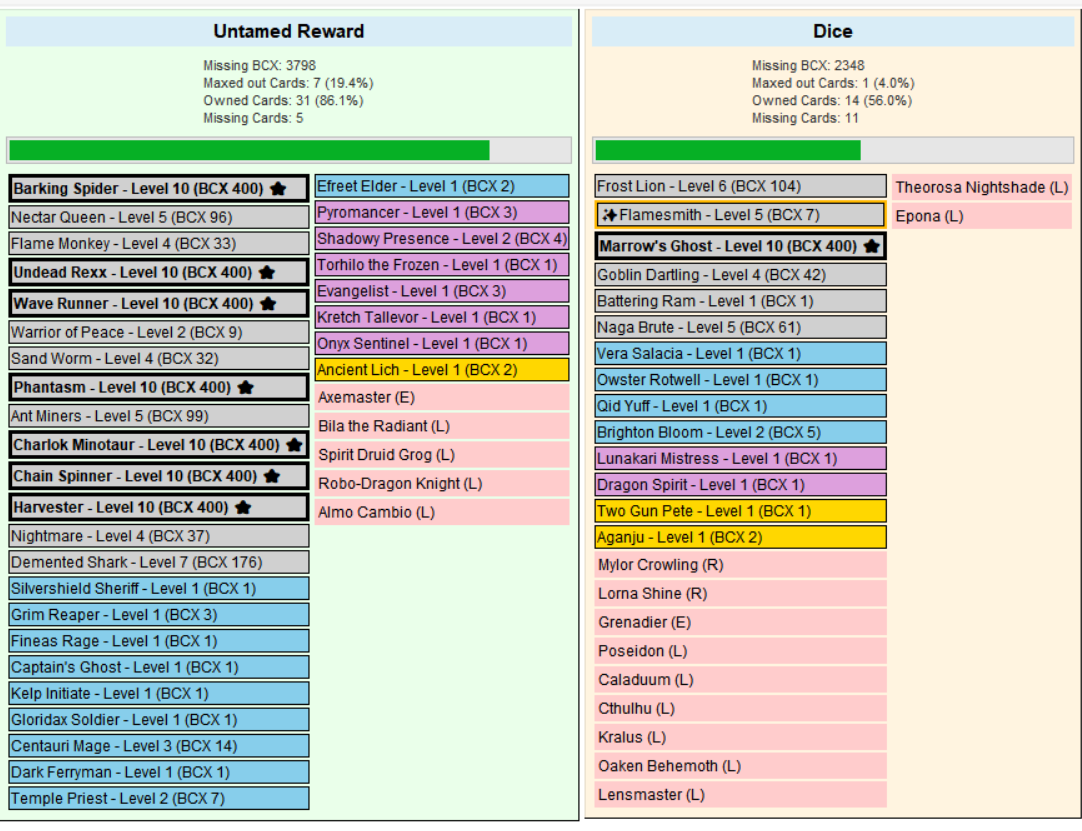The image size is (1082, 831).
Task: Click Kretch Tallevor Level 1
Action: tap(442, 317)
